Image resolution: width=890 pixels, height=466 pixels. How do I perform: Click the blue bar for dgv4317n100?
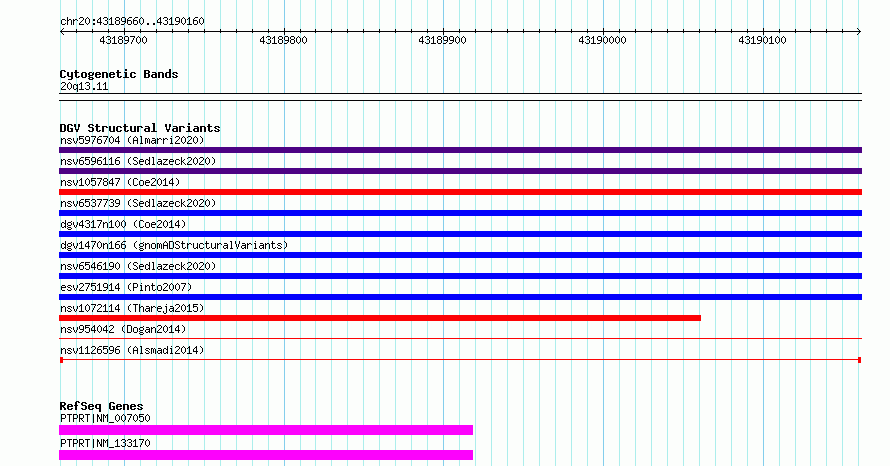click(460, 234)
